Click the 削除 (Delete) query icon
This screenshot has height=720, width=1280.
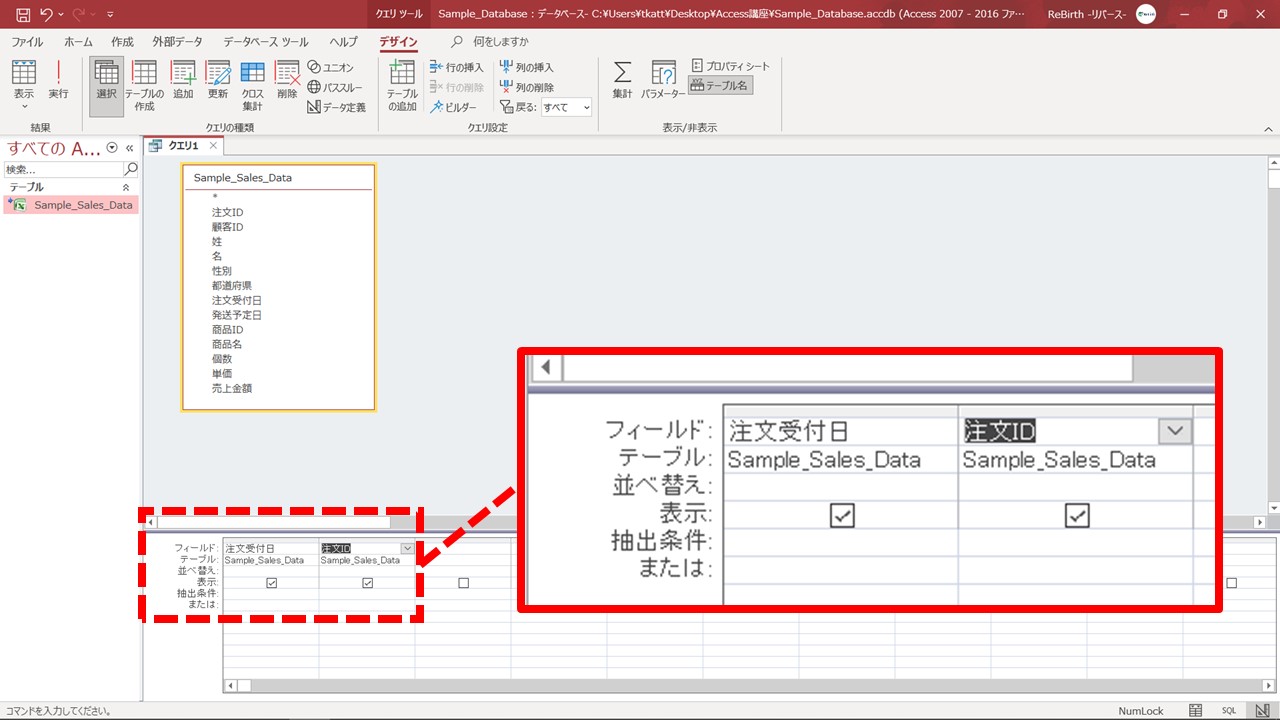point(287,80)
